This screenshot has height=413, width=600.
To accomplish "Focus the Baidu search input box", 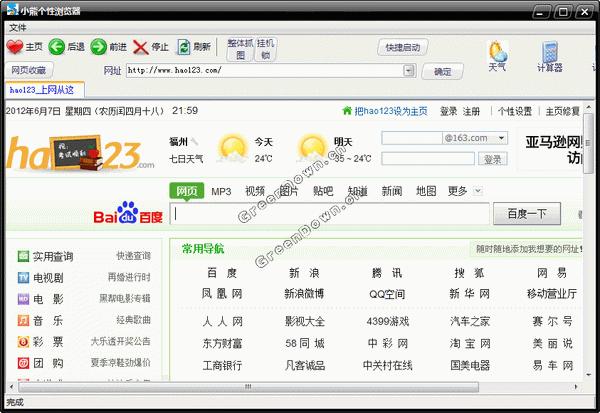I will [x=329, y=214].
